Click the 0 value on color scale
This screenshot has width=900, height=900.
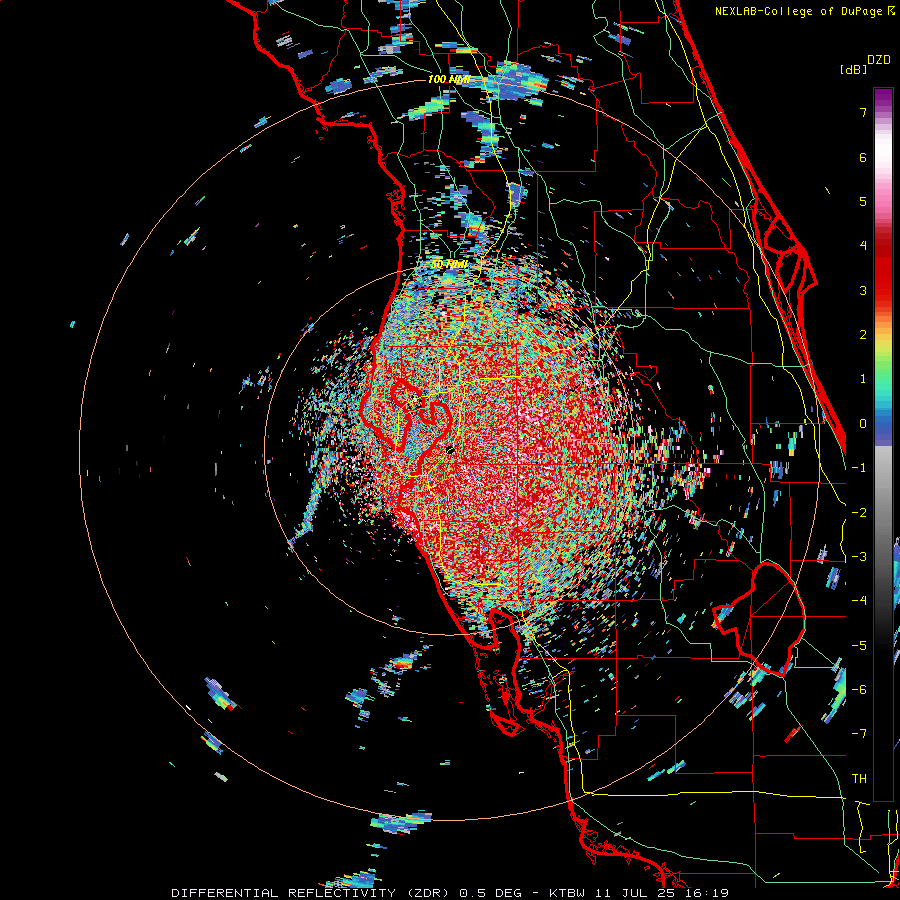pos(863,424)
